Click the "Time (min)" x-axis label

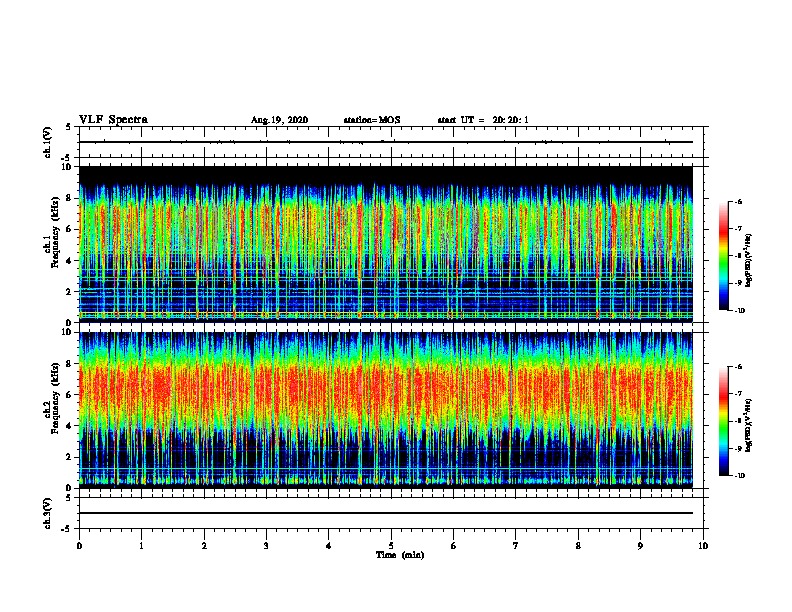coord(400,555)
